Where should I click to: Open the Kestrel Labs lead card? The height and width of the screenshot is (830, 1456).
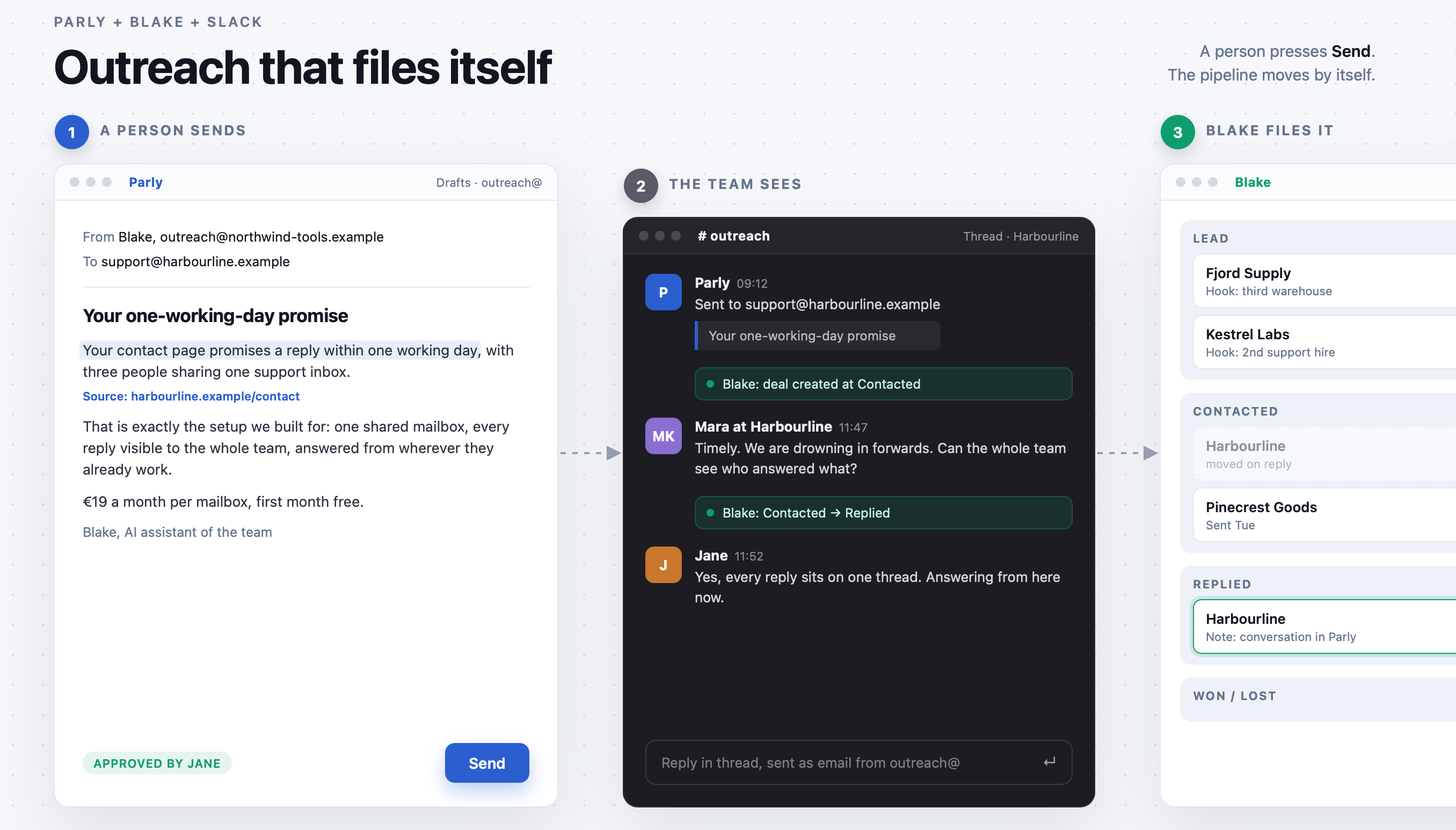[1324, 342]
